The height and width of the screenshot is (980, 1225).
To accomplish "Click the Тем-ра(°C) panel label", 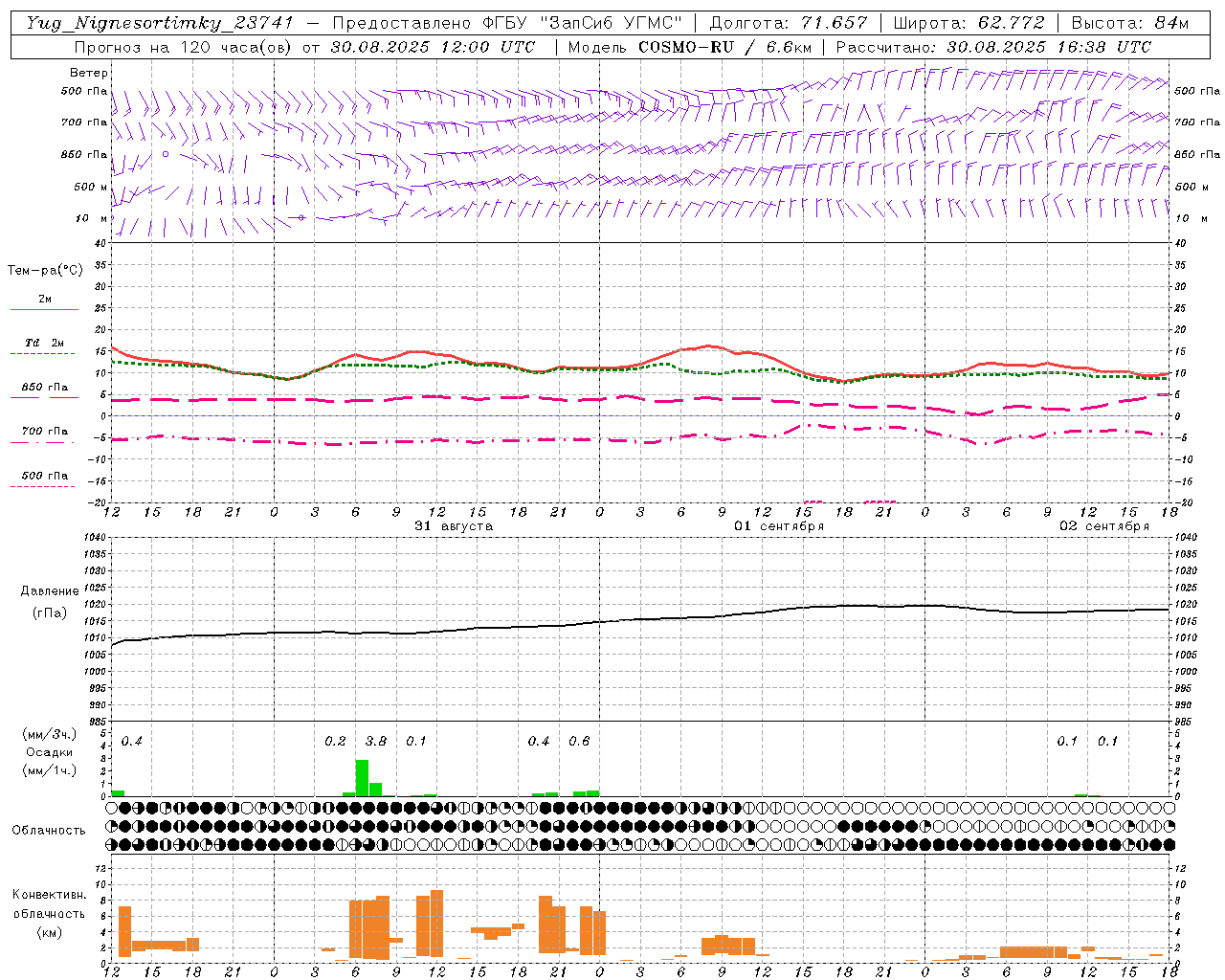I will click(x=45, y=271).
